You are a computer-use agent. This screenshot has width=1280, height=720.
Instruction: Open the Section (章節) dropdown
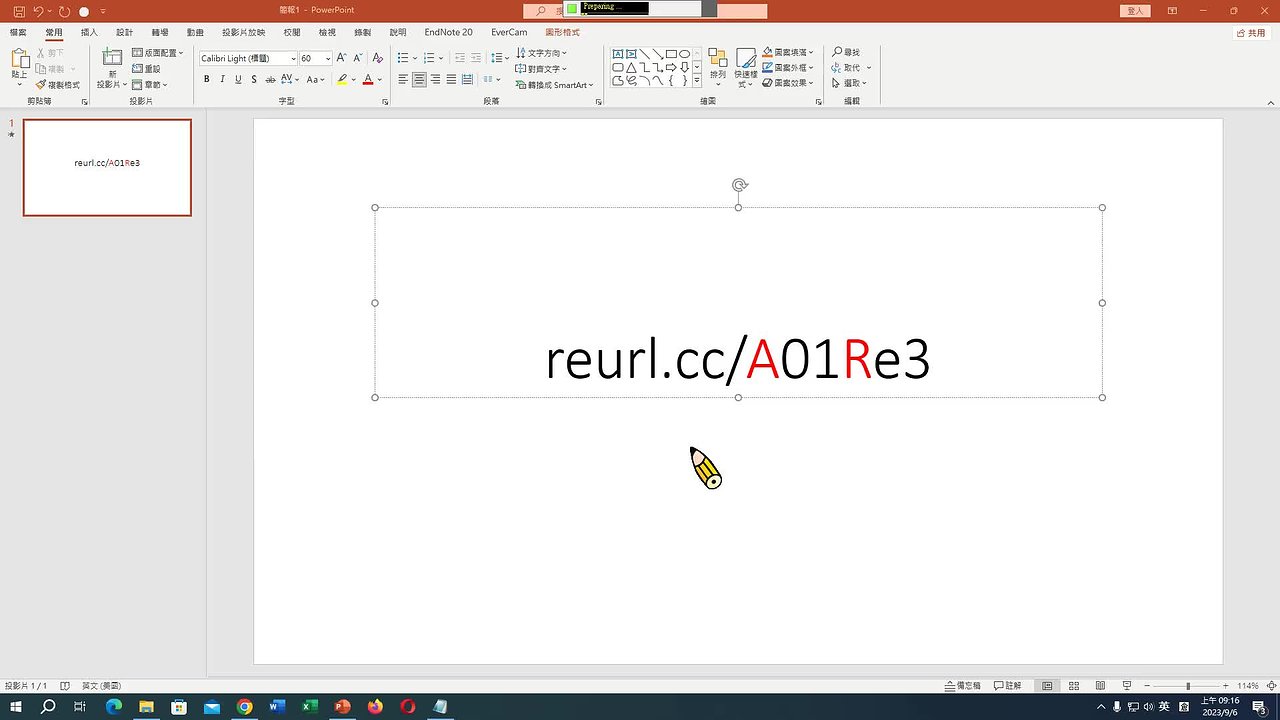coord(150,85)
